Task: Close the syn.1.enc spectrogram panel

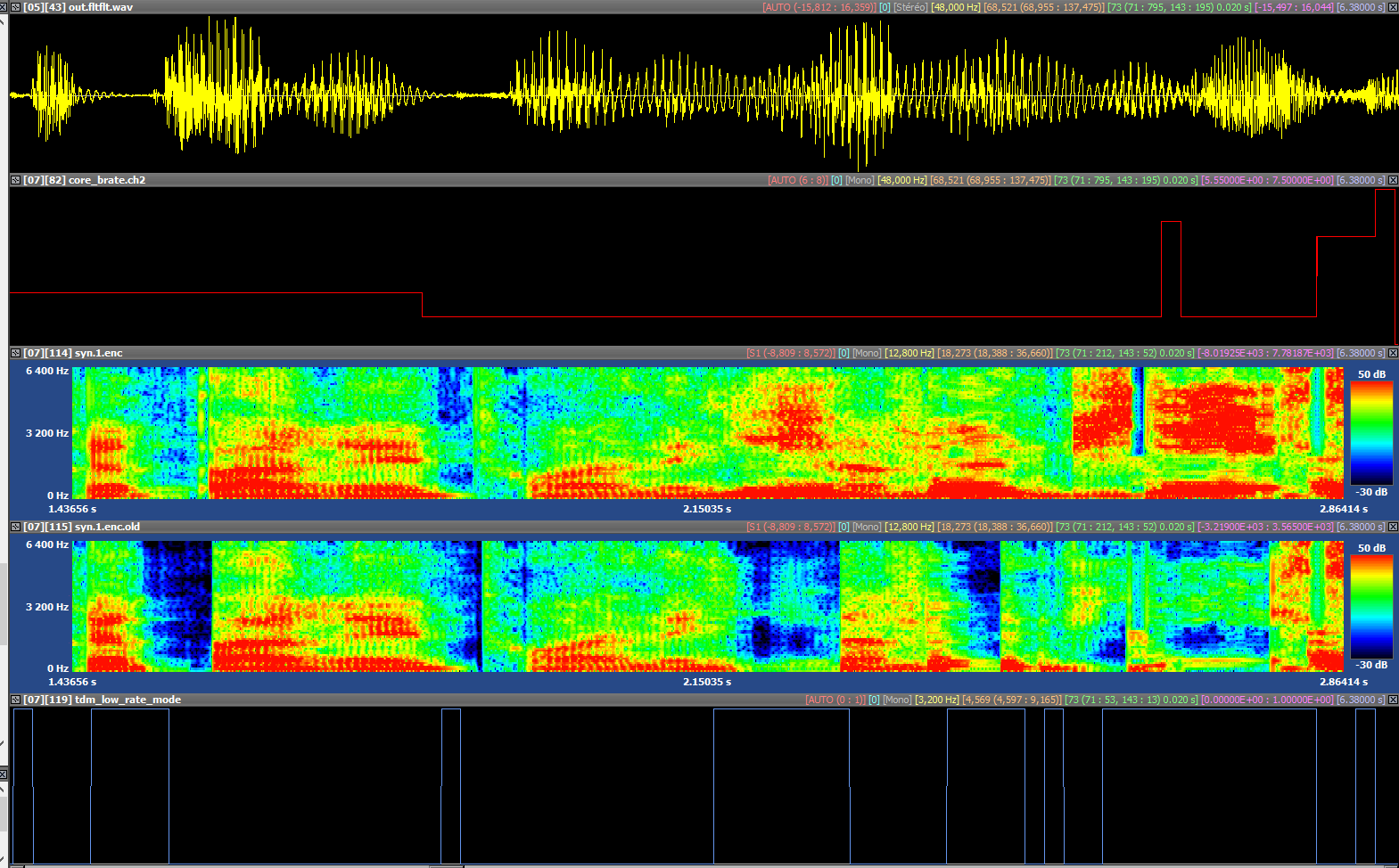Action: (x=1393, y=353)
